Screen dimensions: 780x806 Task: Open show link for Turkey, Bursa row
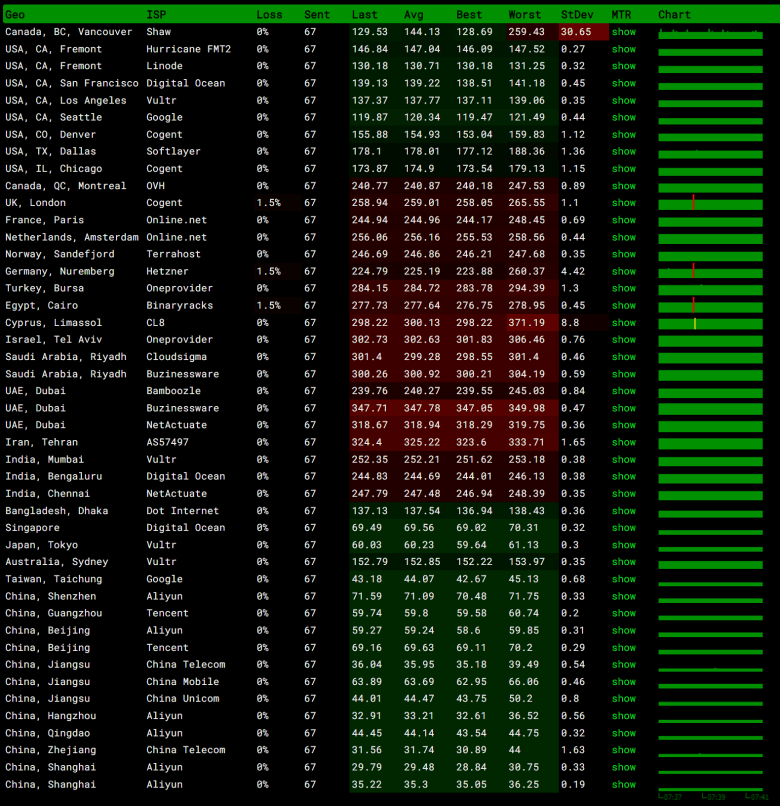click(623, 288)
